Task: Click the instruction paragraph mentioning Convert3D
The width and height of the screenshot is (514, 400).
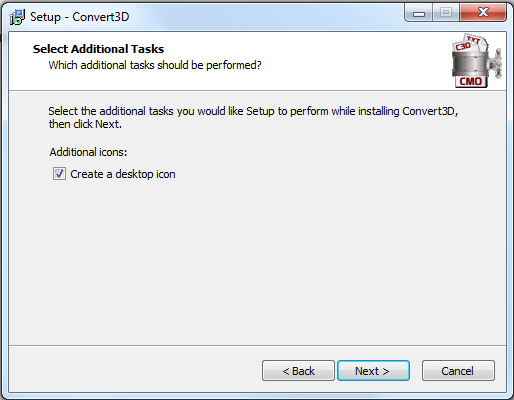Action: pos(253,117)
